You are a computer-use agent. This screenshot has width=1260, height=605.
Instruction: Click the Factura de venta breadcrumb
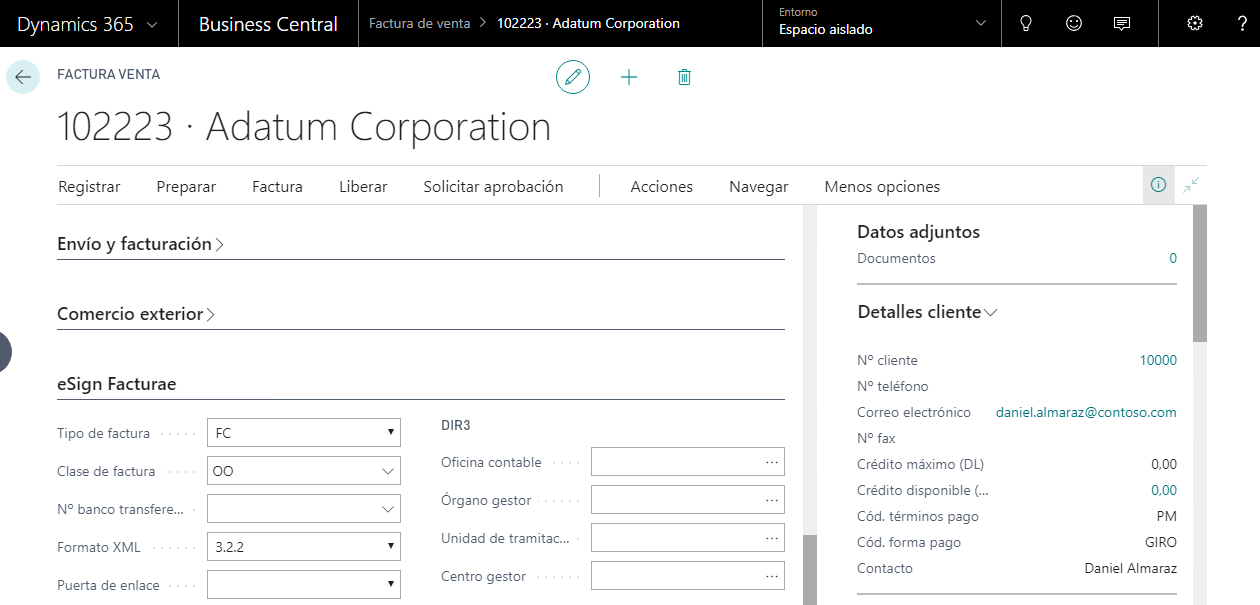[x=419, y=23]
